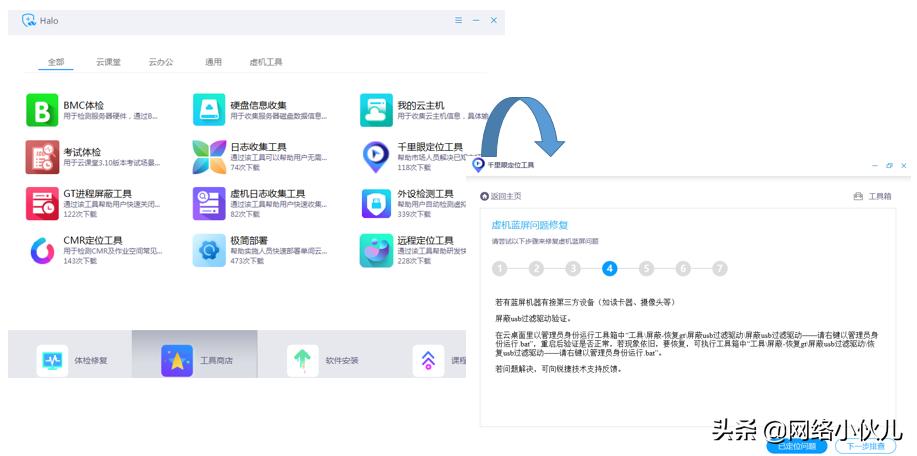
Task: Jump to repair step 6
Action: (683, 269)
